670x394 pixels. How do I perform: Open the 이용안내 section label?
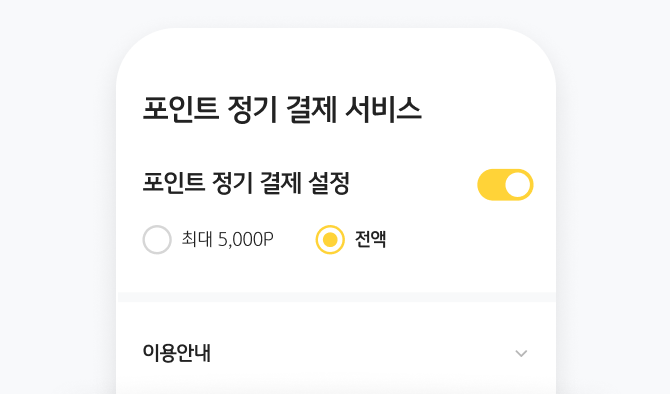(x=176, y=353)
